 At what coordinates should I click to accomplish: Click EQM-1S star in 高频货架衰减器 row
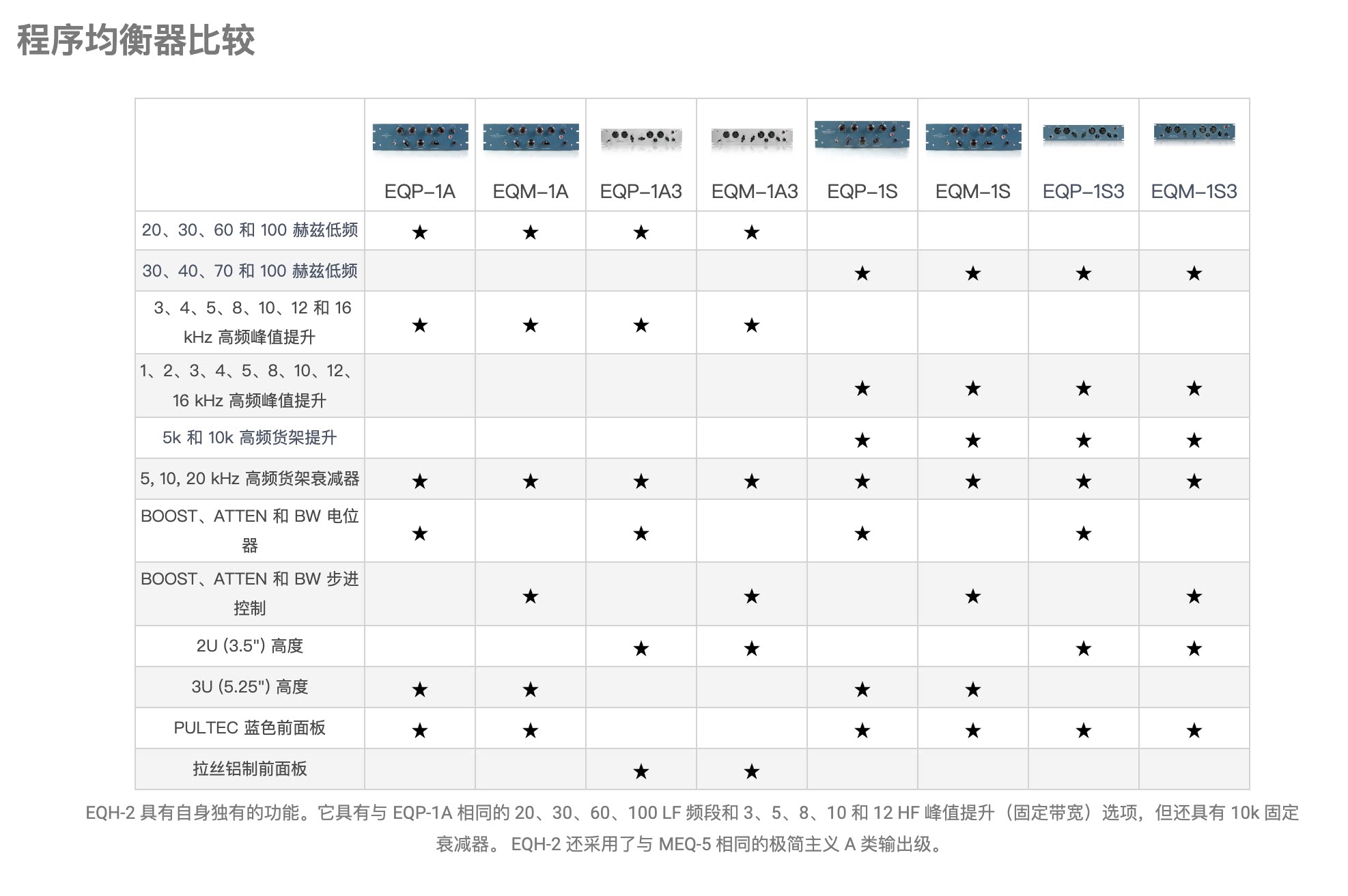(x=973, y=481)
